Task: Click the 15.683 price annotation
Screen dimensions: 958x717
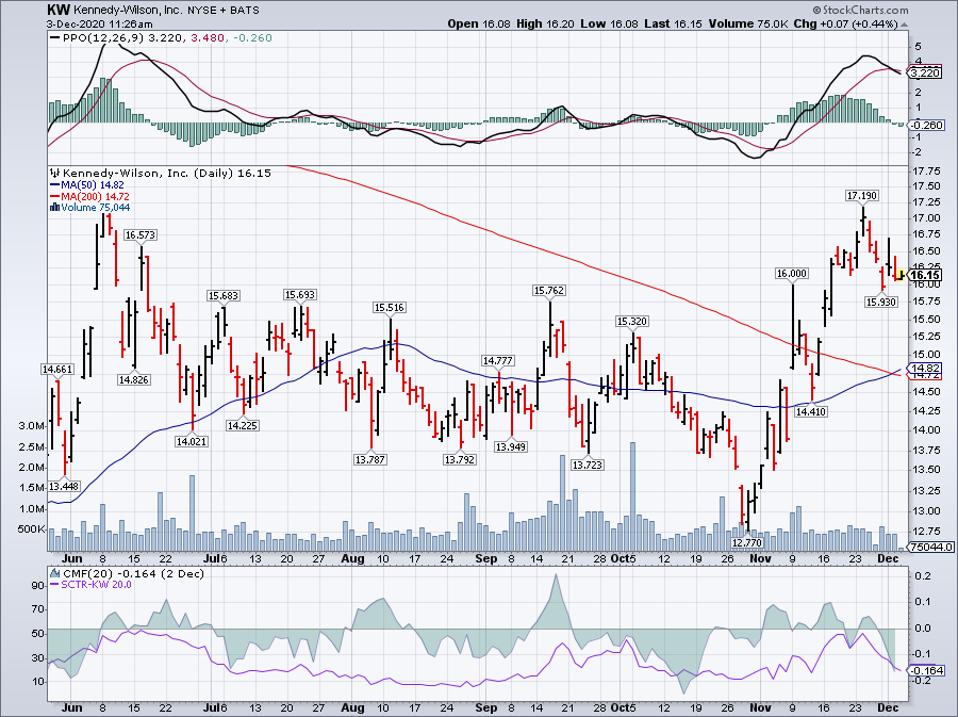Action: [x=224, y=296]
